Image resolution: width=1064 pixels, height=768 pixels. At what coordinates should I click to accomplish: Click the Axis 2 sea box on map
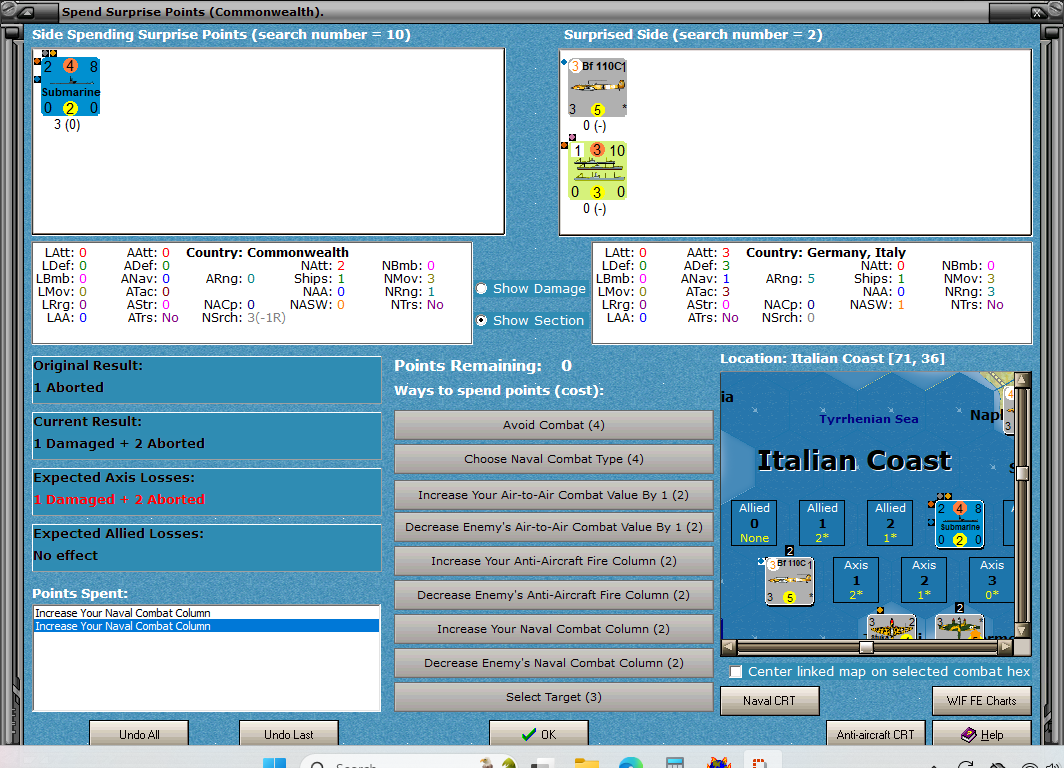pos(924,579)
